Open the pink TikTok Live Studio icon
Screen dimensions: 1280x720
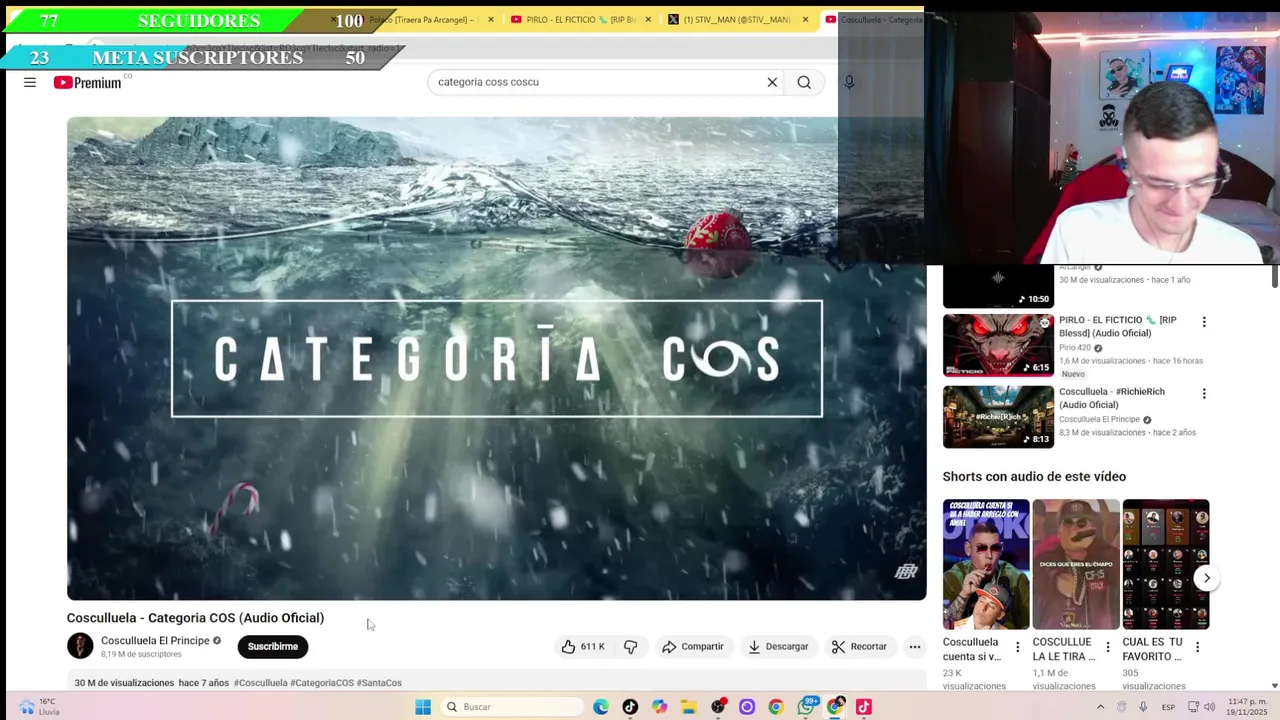pyautogui.click(x=863, y=707)
